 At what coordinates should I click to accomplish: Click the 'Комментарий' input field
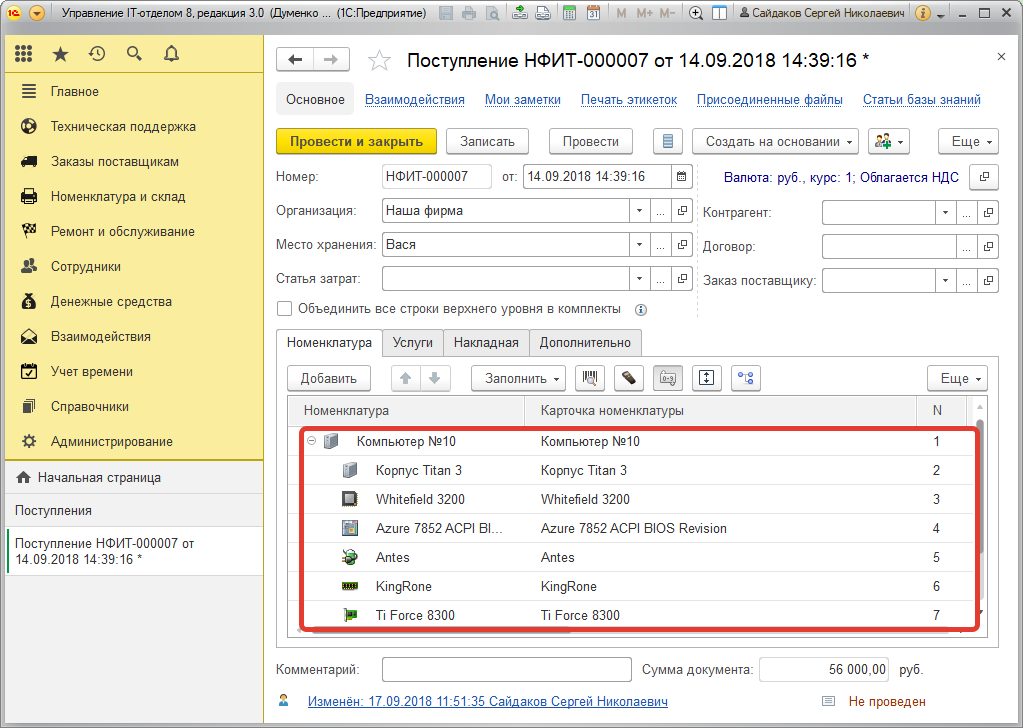coord(507,669)
